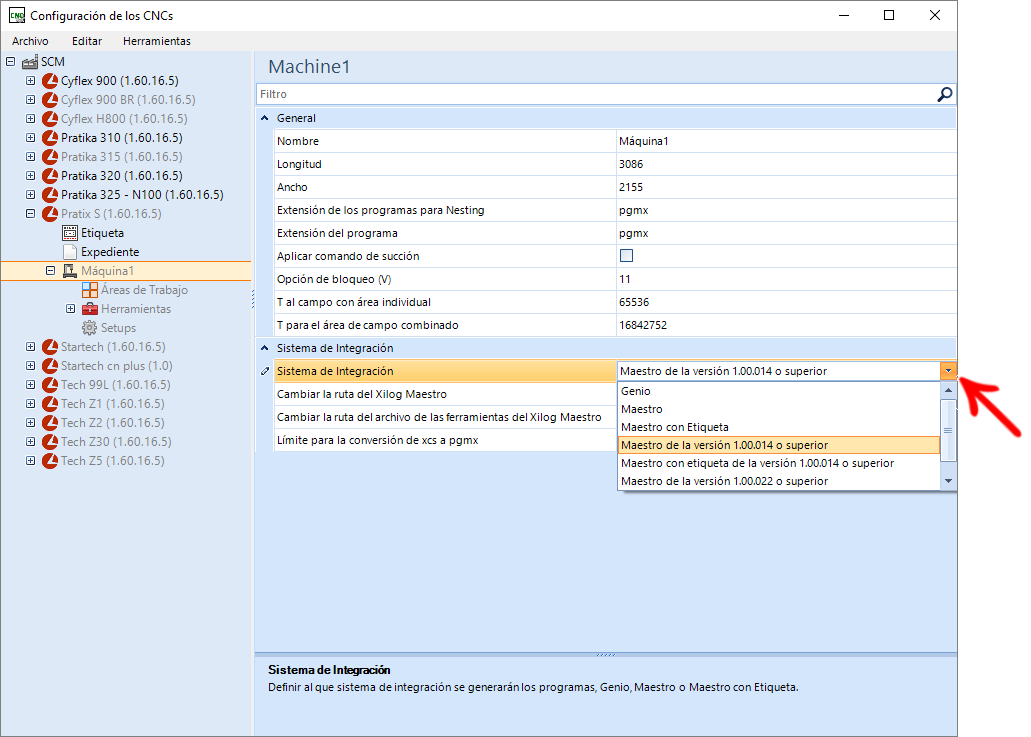Select the Etiqueta tree item
Image resolution: width=1031 pixels, height=737 pixels.
[x=102, y=233]
